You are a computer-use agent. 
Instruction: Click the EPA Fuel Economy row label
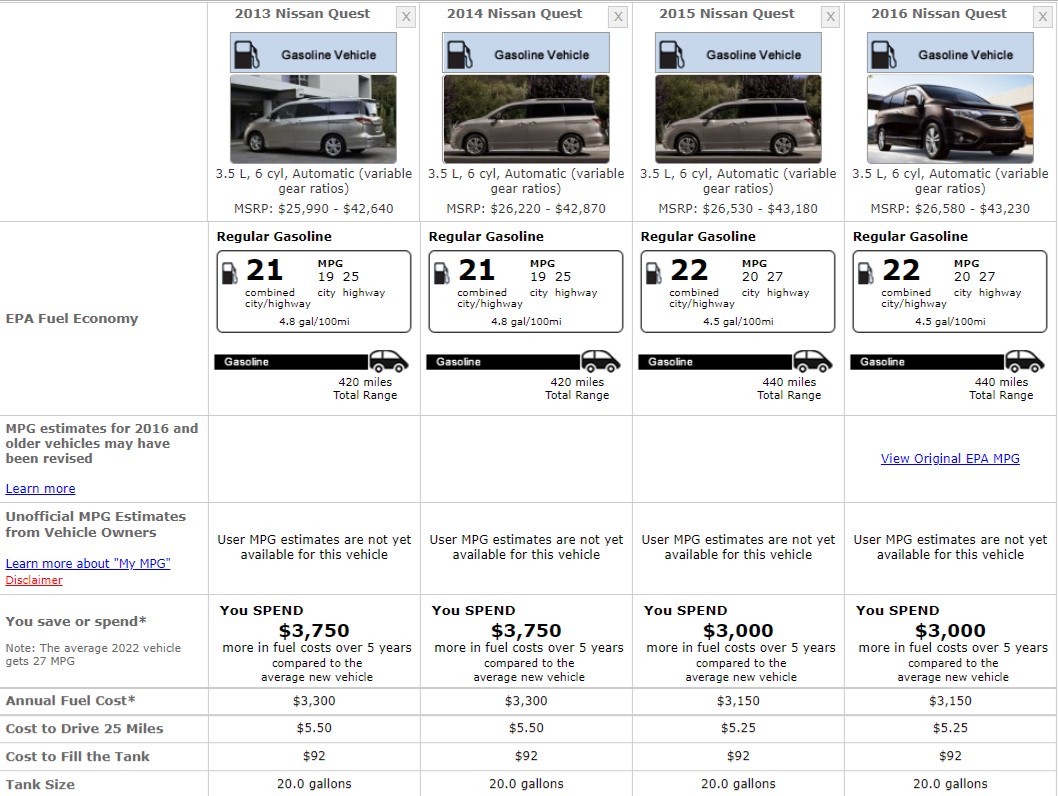click(72, 318)
